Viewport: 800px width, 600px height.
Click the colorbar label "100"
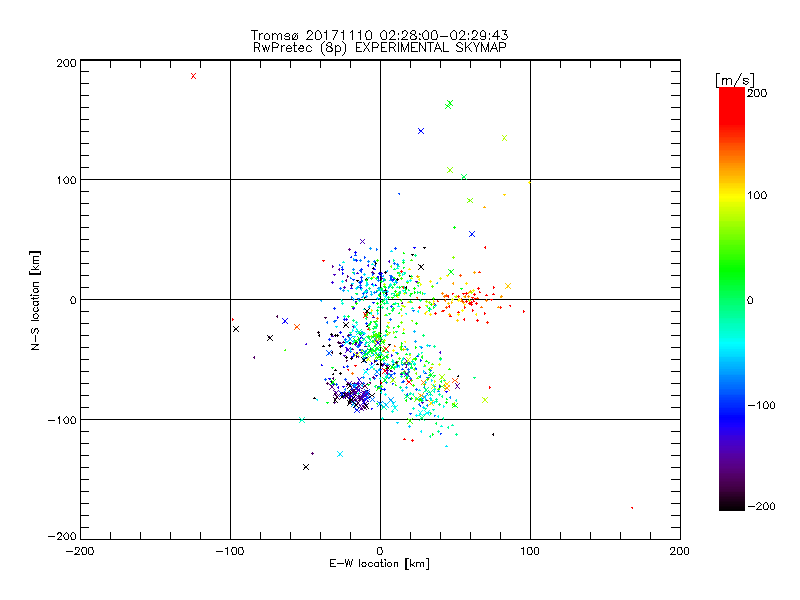coord(757,195)
